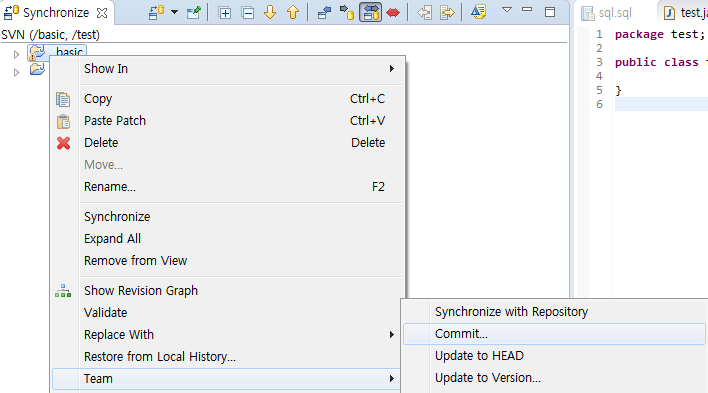The image size is (708, 393).
Task: Switch to Conflicts Mode red arrow icon
Action: [393, 13]
